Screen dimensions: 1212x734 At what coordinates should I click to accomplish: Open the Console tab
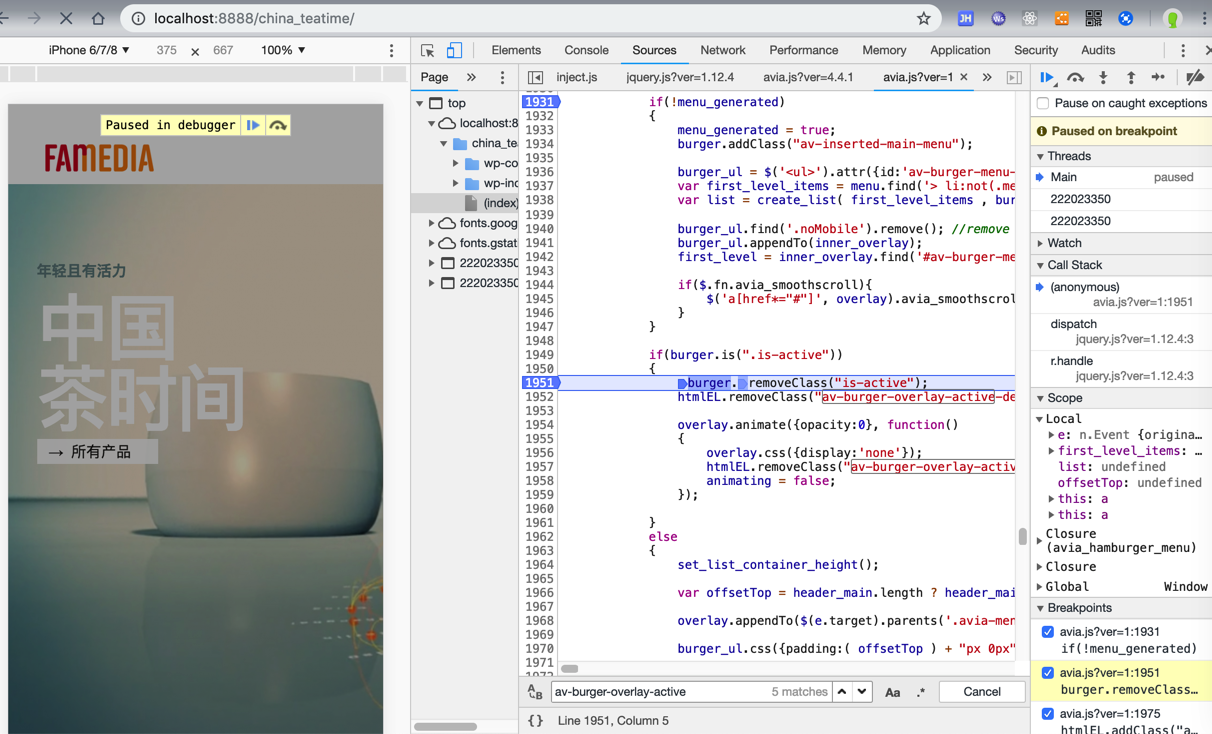[x=586, y=50]
